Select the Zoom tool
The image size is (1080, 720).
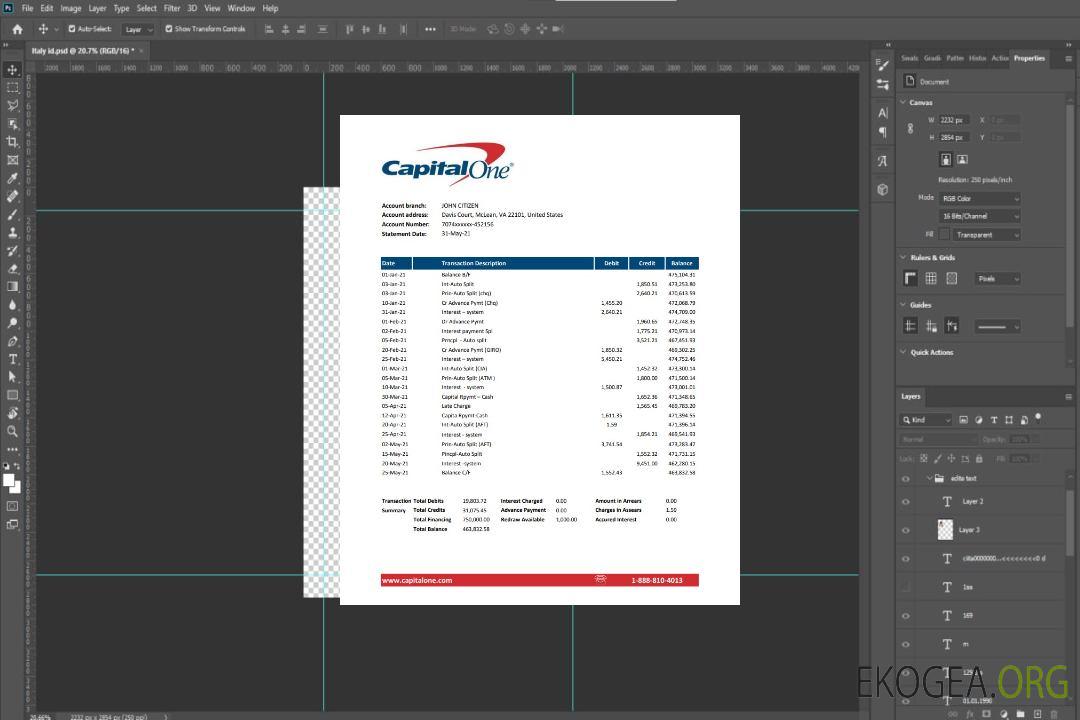(x=12, y=431)
